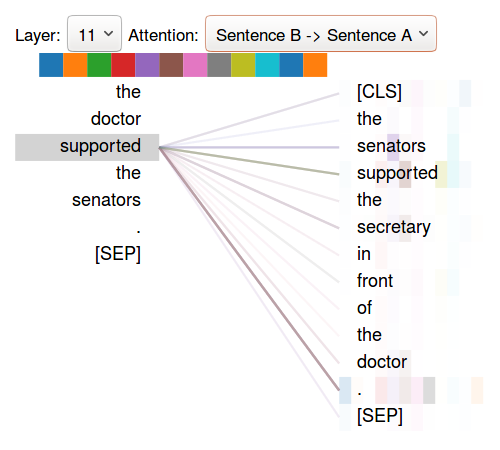Toggle the last orange attention head swatch

coord(315,65)
